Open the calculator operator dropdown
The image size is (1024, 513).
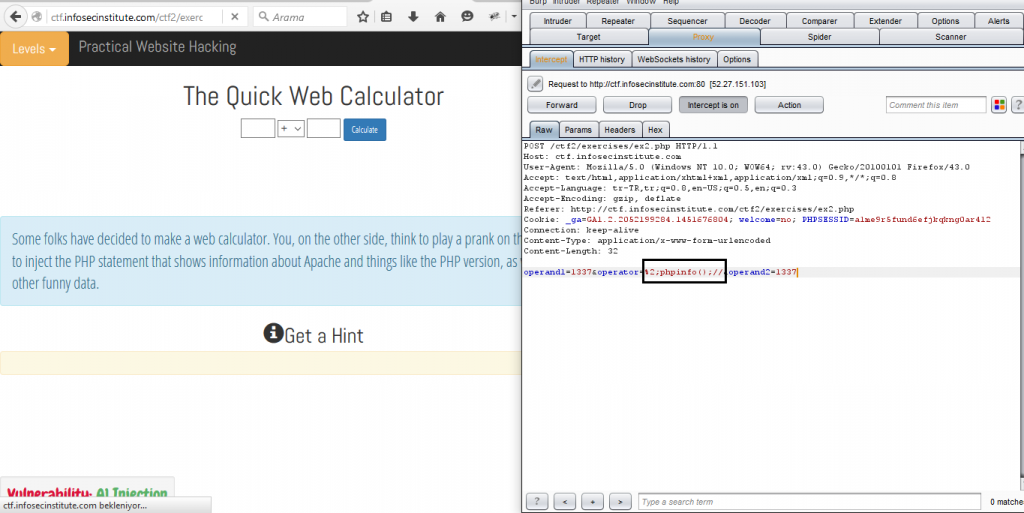coord(291,129)
